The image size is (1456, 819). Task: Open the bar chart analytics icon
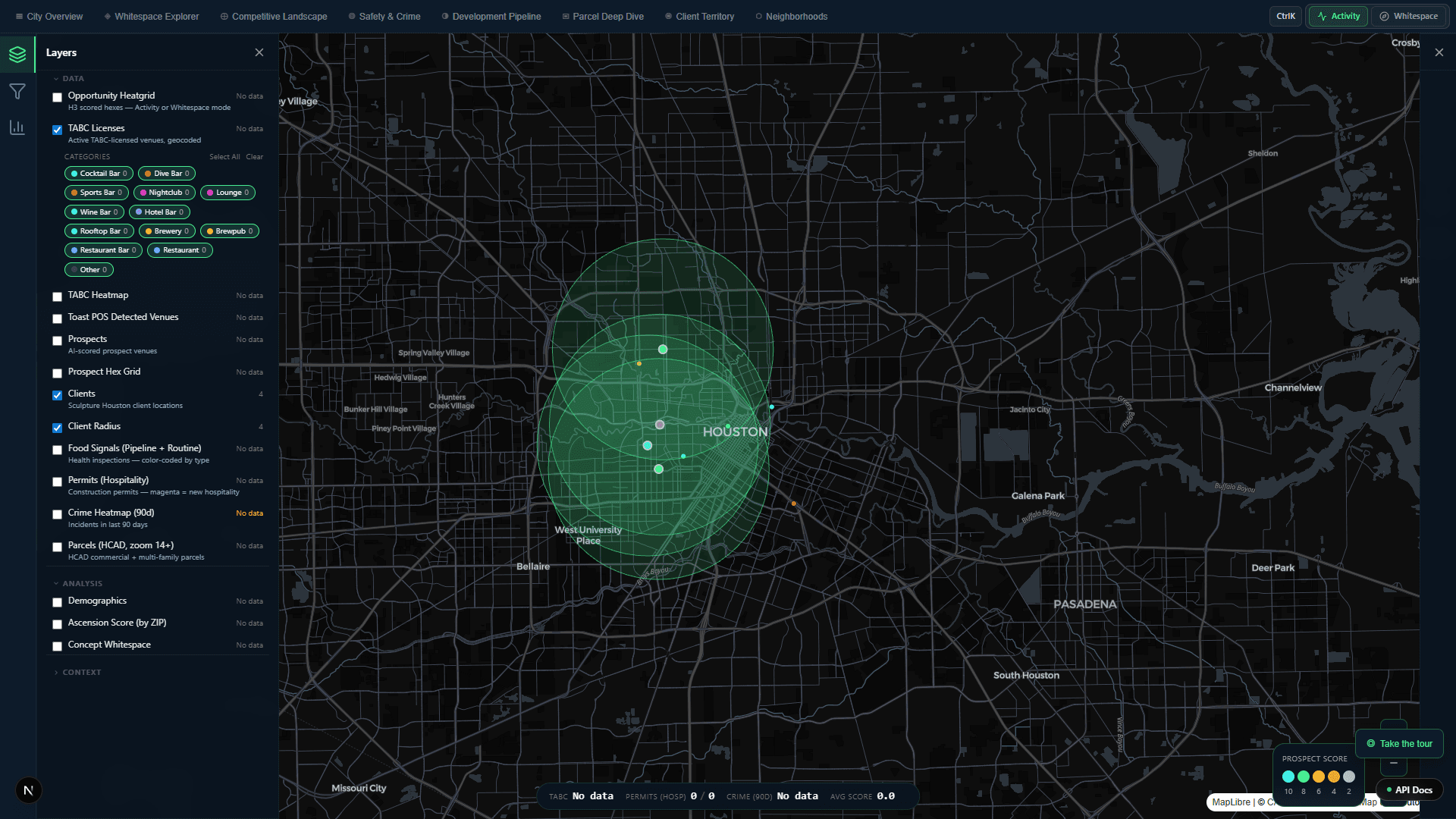(17, 127)
